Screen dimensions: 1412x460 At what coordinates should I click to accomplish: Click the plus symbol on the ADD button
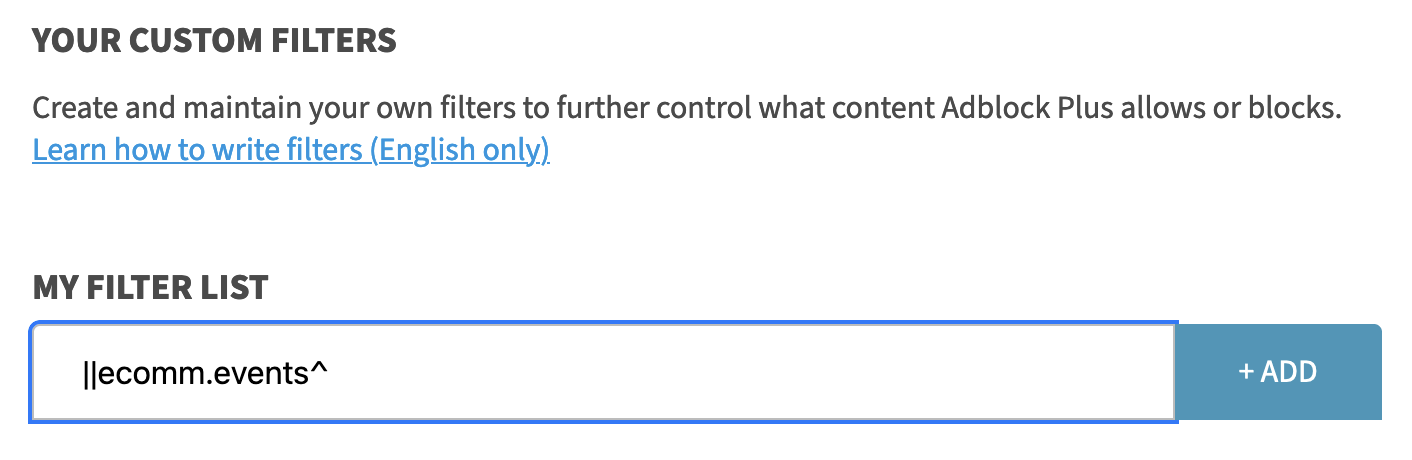coord(1246,372)
